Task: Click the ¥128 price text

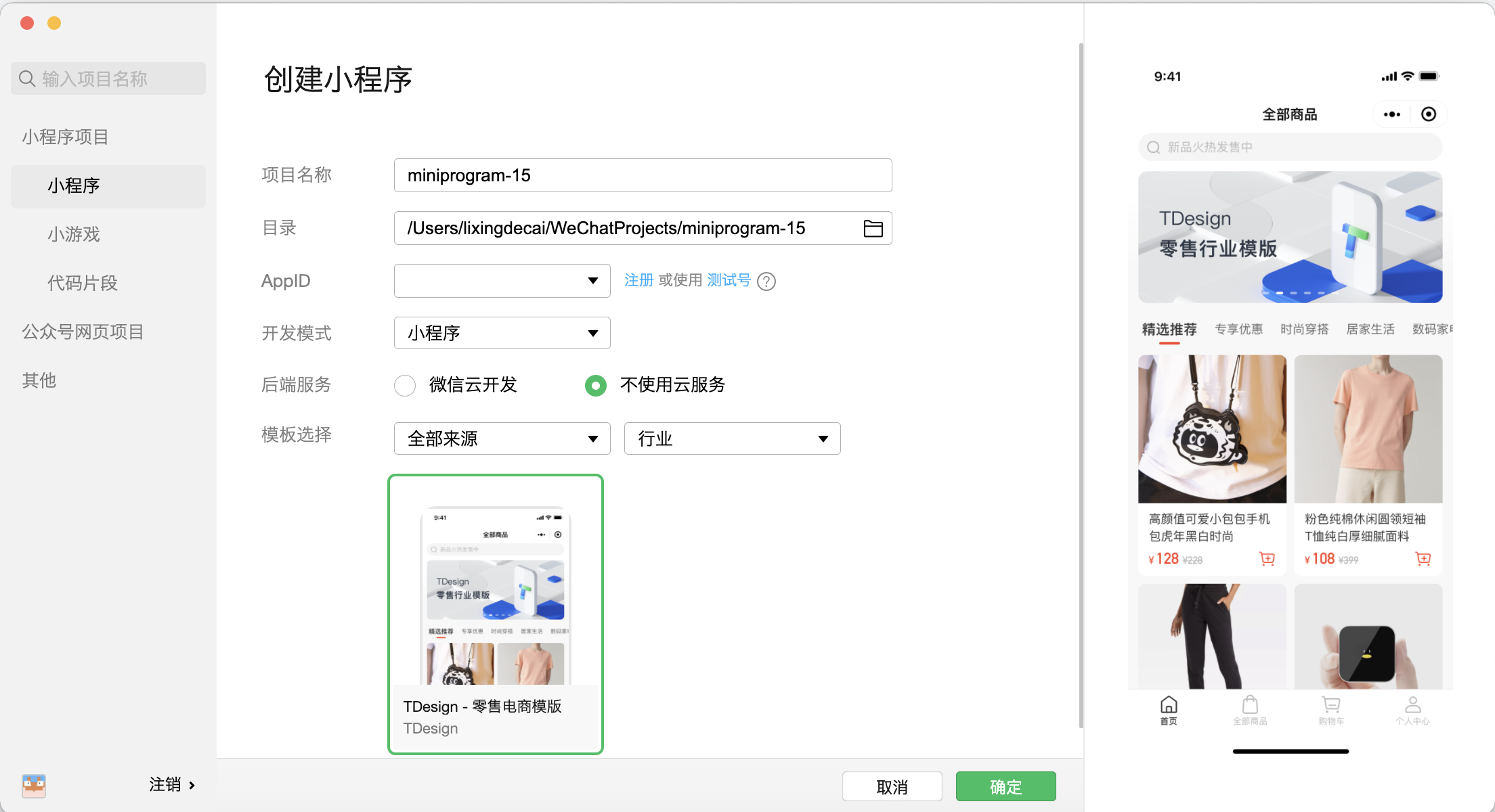Action: 1164,559
